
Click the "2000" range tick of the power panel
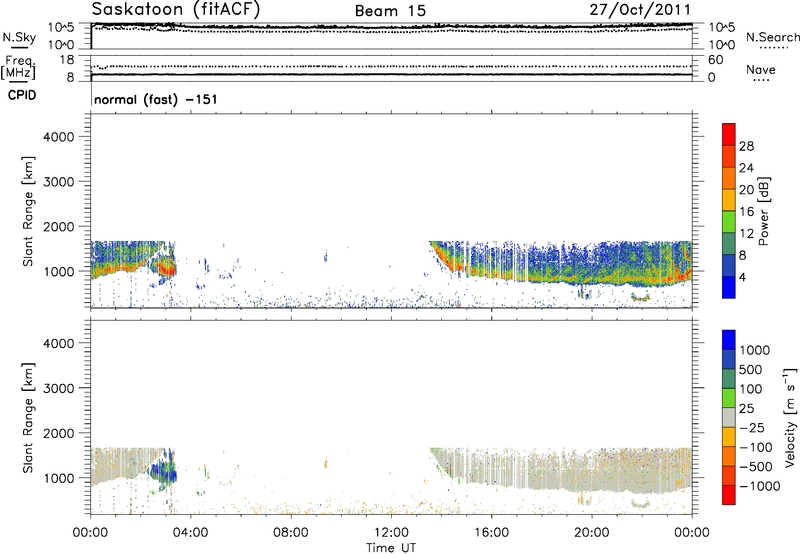pyautogui.click(x=58, y=226)
